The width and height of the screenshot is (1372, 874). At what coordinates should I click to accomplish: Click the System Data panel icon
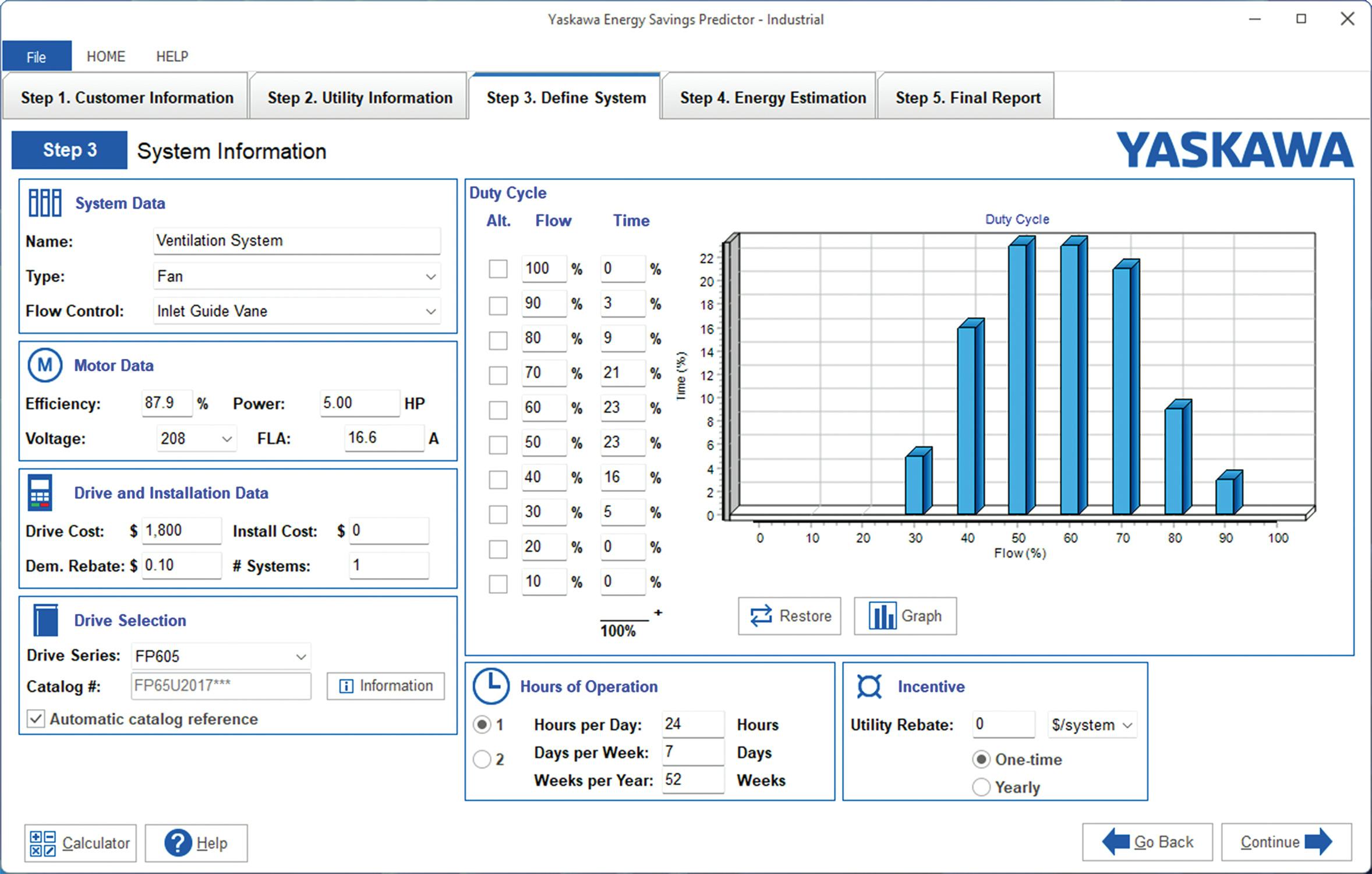tap(45, 203)
